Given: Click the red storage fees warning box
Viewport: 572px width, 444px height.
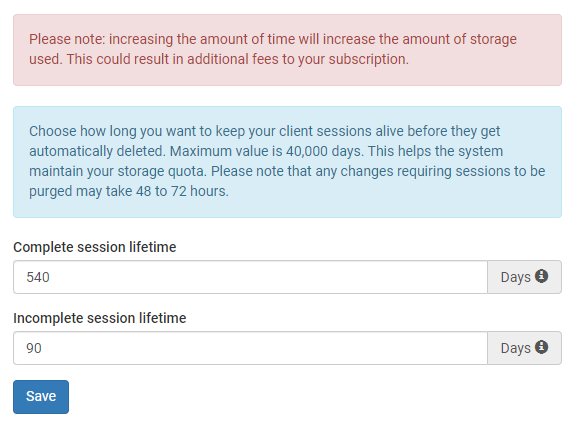Looking at the screenshot, I should pos(287,50).
